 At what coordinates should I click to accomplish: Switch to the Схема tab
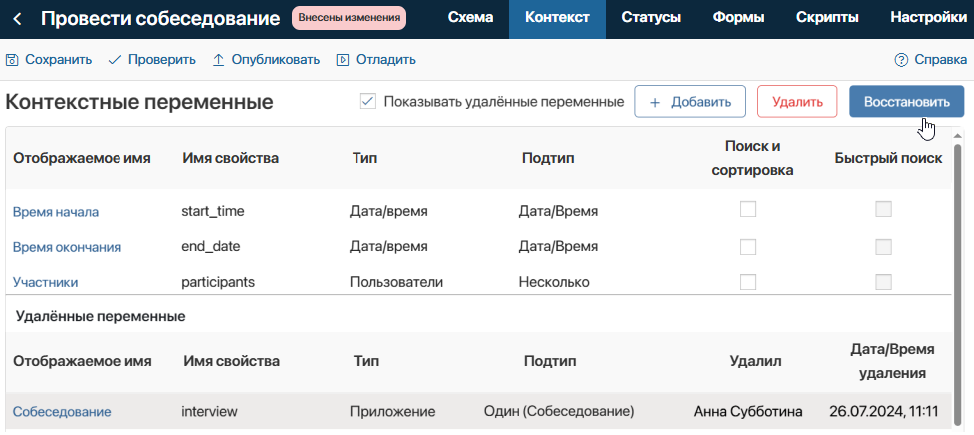470,19
